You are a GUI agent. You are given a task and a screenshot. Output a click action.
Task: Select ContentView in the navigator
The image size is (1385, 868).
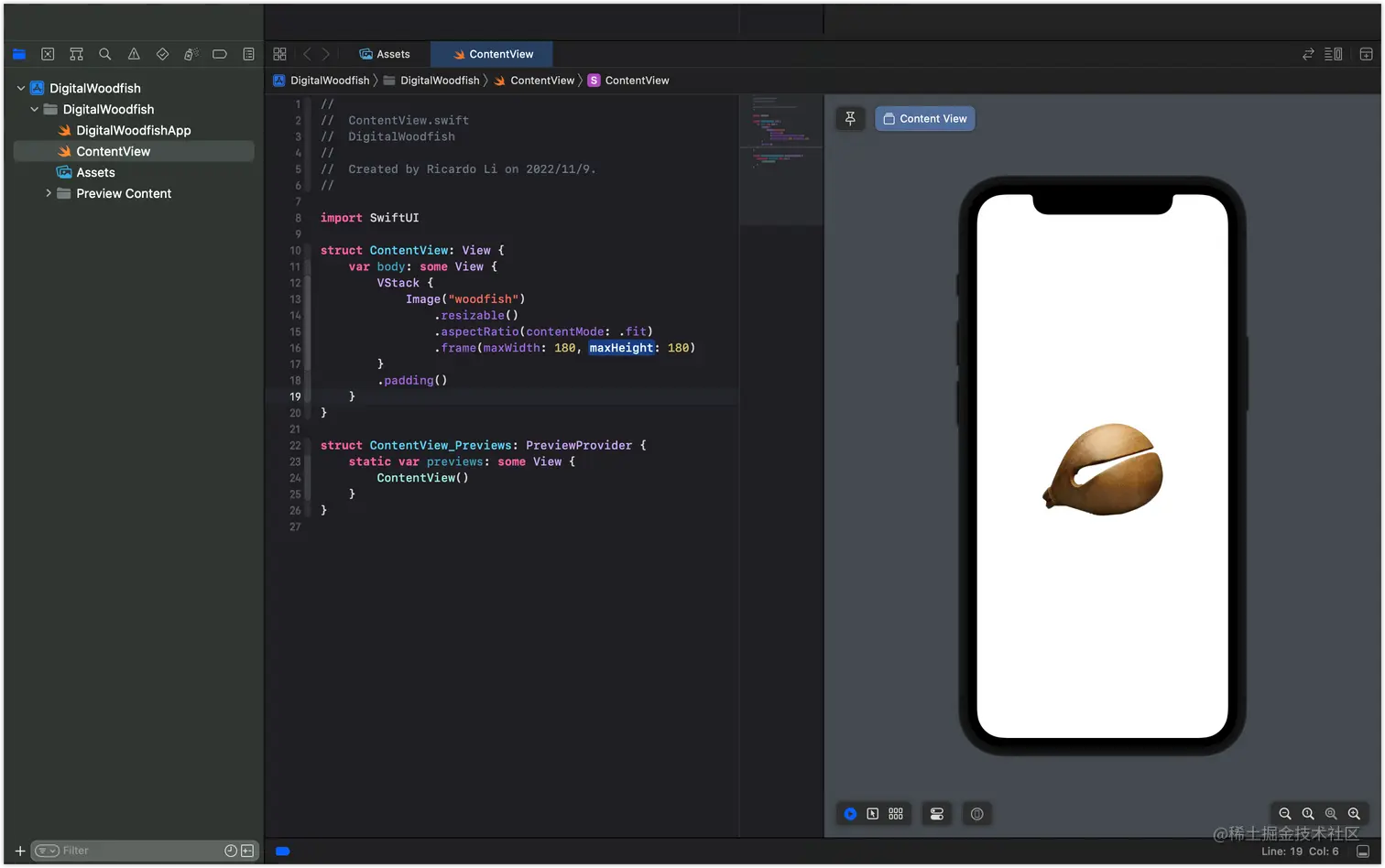pos(134,151)
